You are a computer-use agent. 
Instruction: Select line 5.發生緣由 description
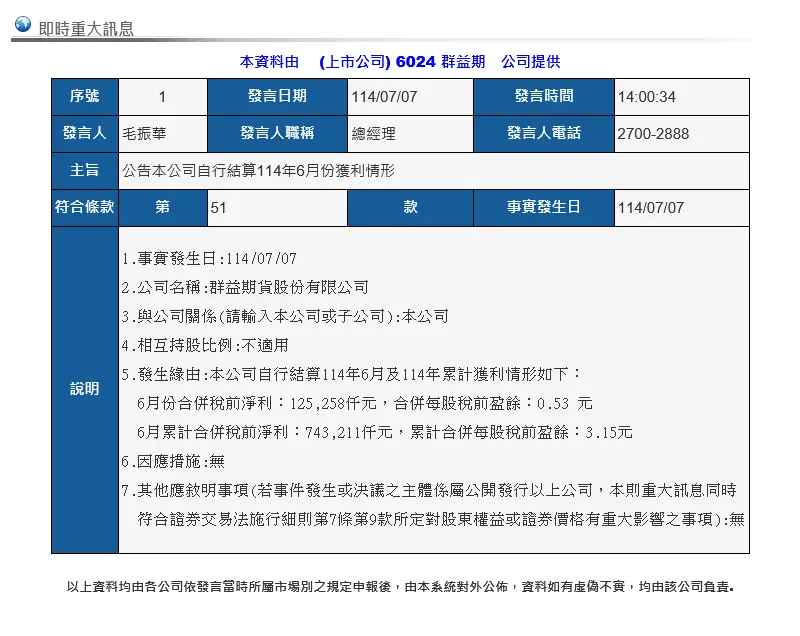351,374
